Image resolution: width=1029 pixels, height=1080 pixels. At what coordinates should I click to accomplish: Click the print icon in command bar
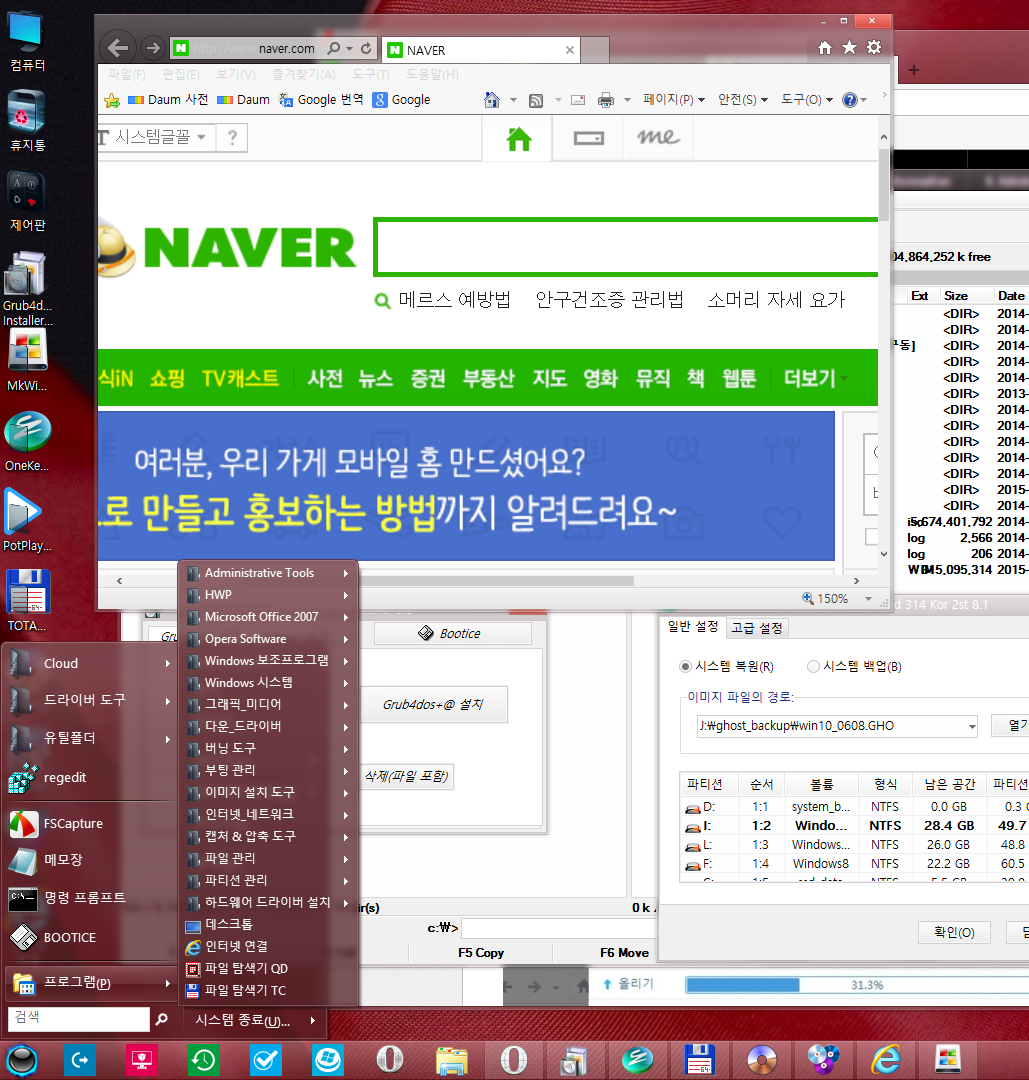605,101
